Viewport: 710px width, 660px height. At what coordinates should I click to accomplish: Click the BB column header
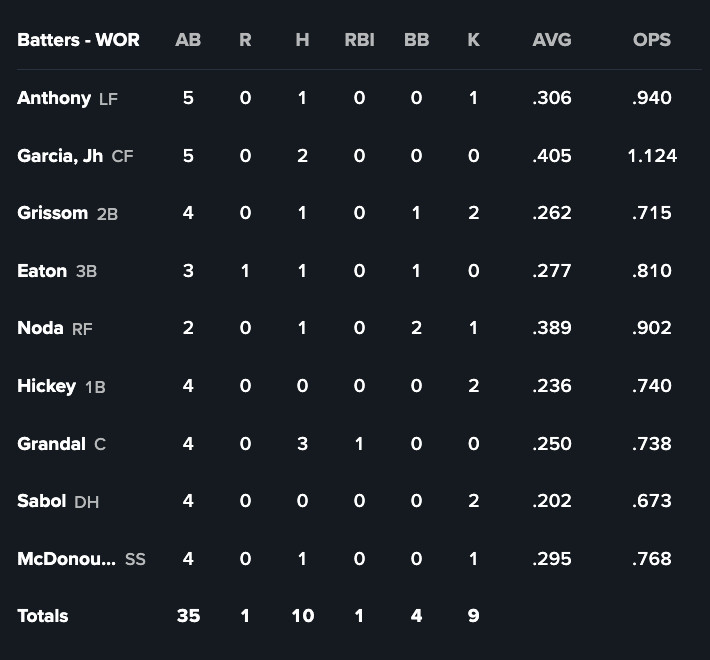(x=416, y=40)
